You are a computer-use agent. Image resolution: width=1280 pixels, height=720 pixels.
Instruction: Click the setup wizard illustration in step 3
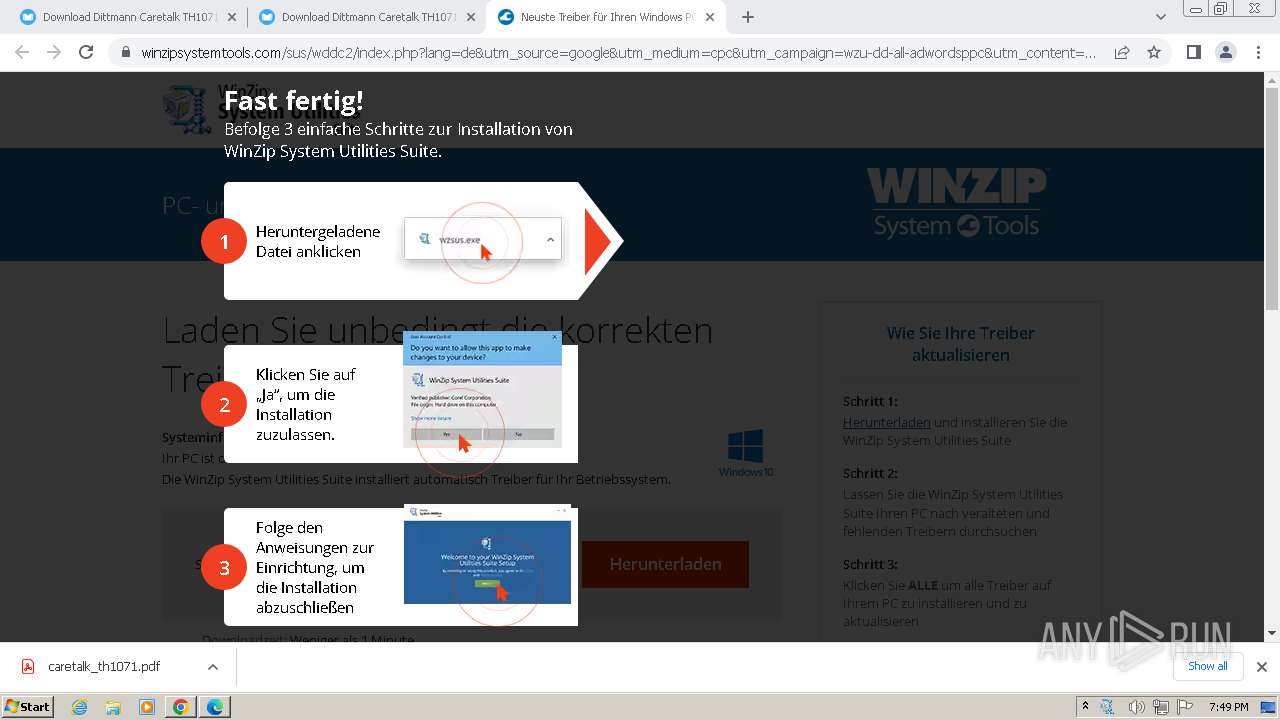click(x=487, y=554)
